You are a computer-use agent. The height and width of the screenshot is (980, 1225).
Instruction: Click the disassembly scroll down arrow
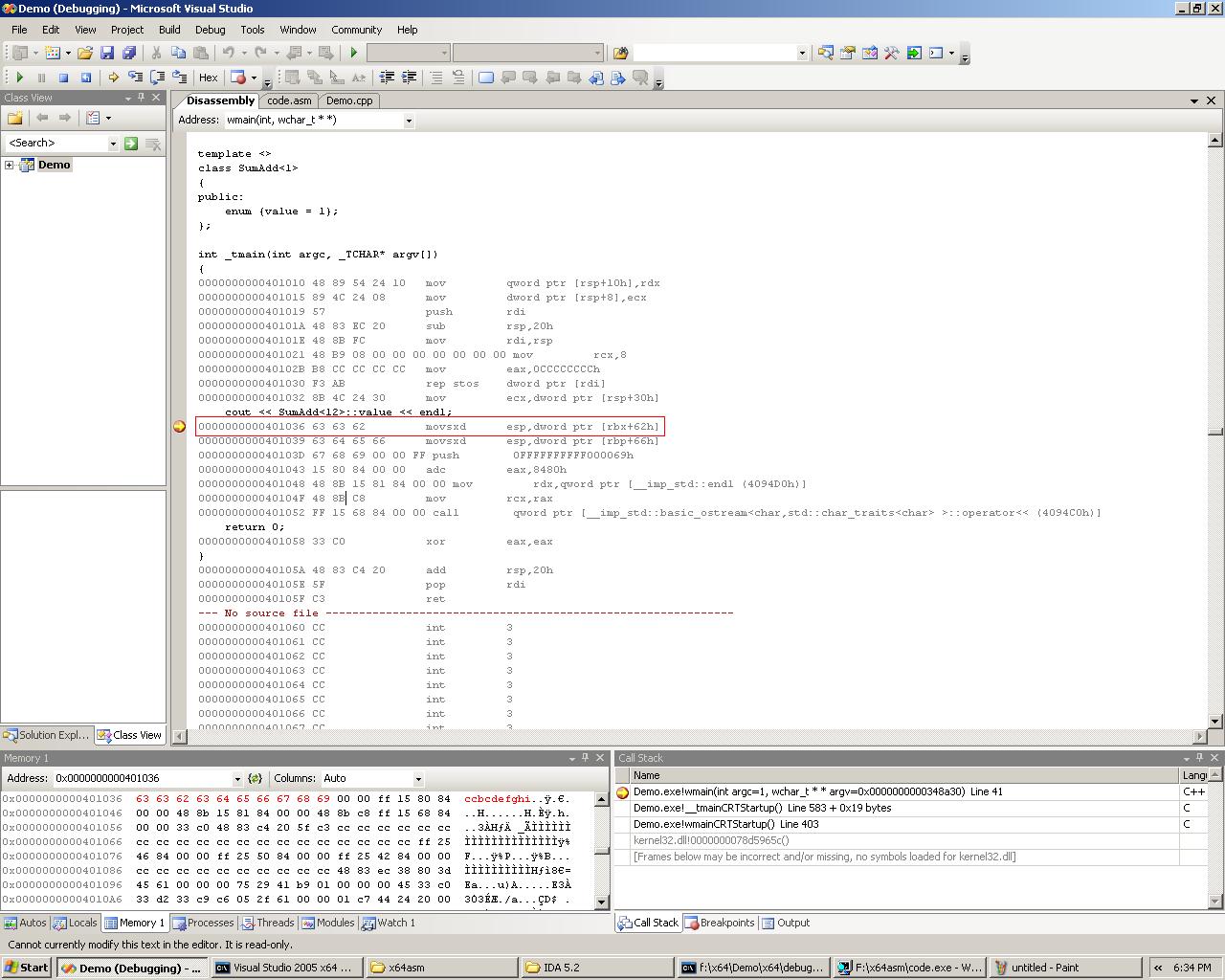click(x=1214, y=722)
